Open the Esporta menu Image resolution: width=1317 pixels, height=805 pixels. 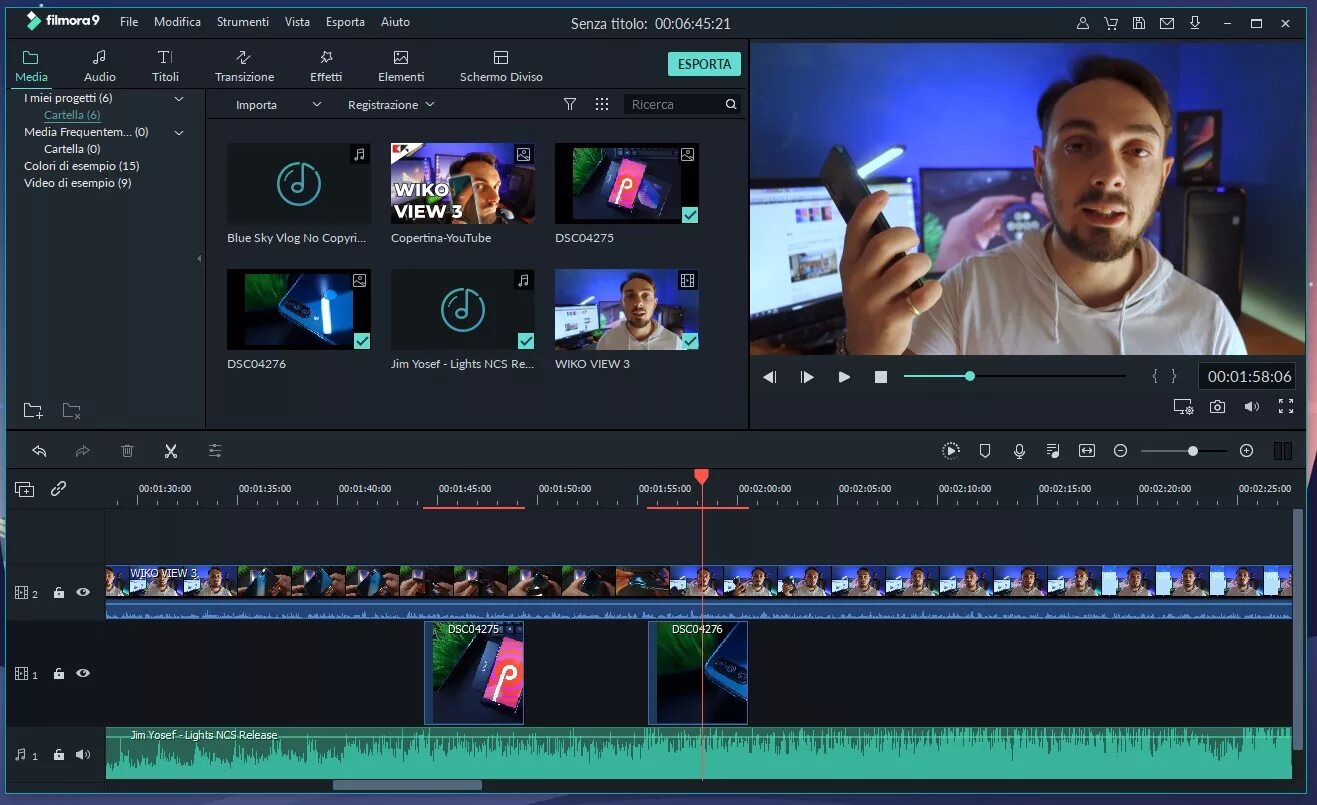click(345, 21)
